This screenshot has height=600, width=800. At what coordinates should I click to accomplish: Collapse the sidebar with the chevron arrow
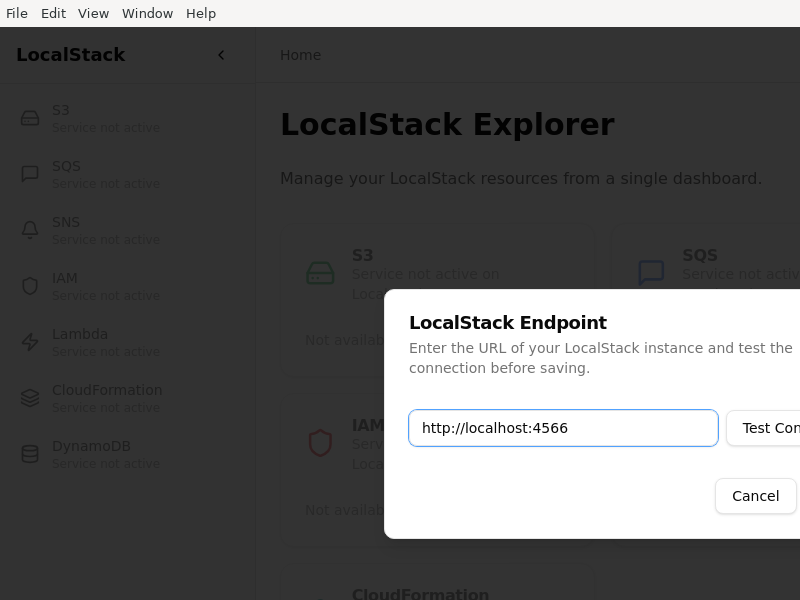coord(221,55)
